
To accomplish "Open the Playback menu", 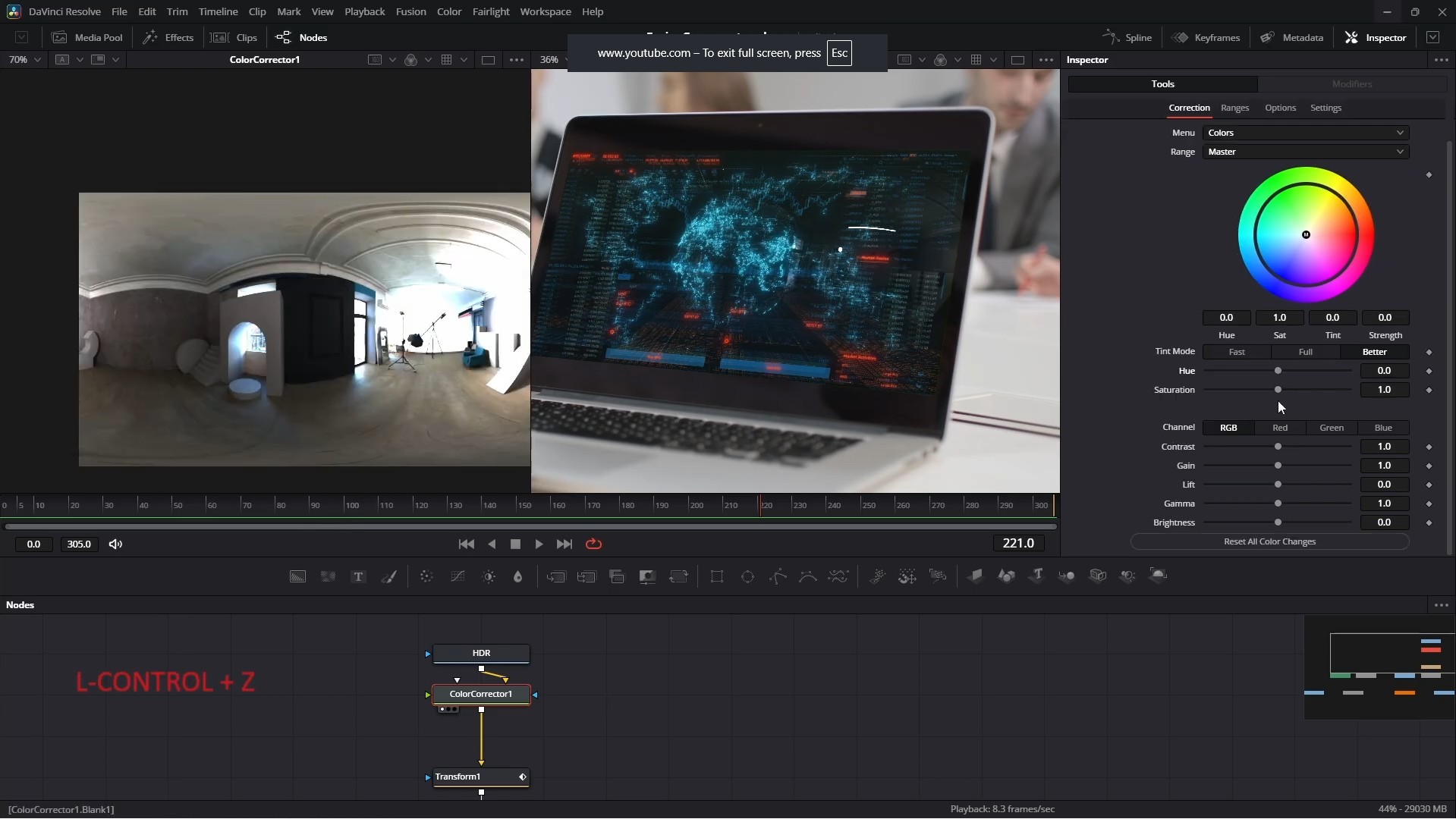I will 364,11.
